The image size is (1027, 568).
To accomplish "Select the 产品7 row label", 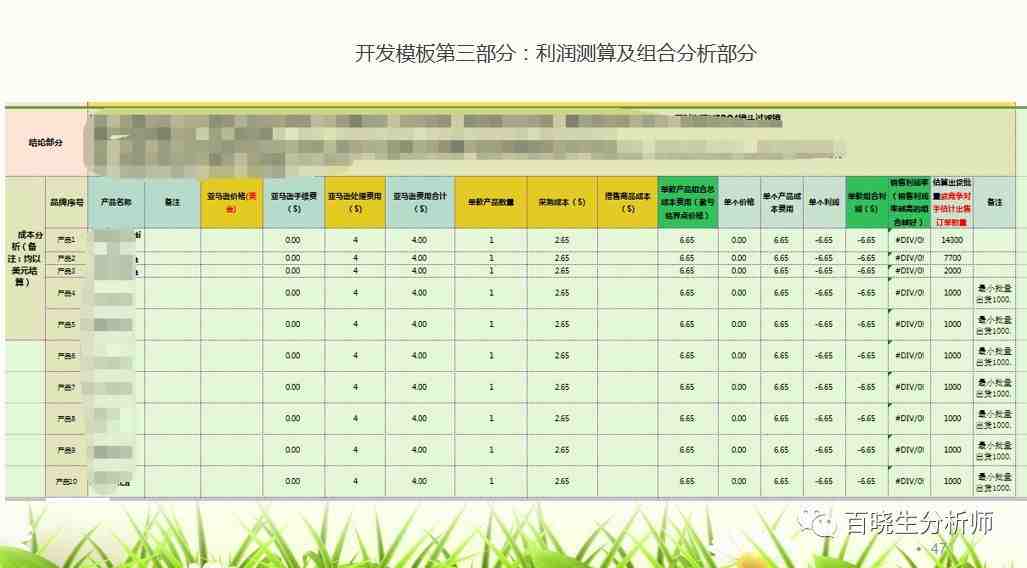I will (x=67, y=387).
